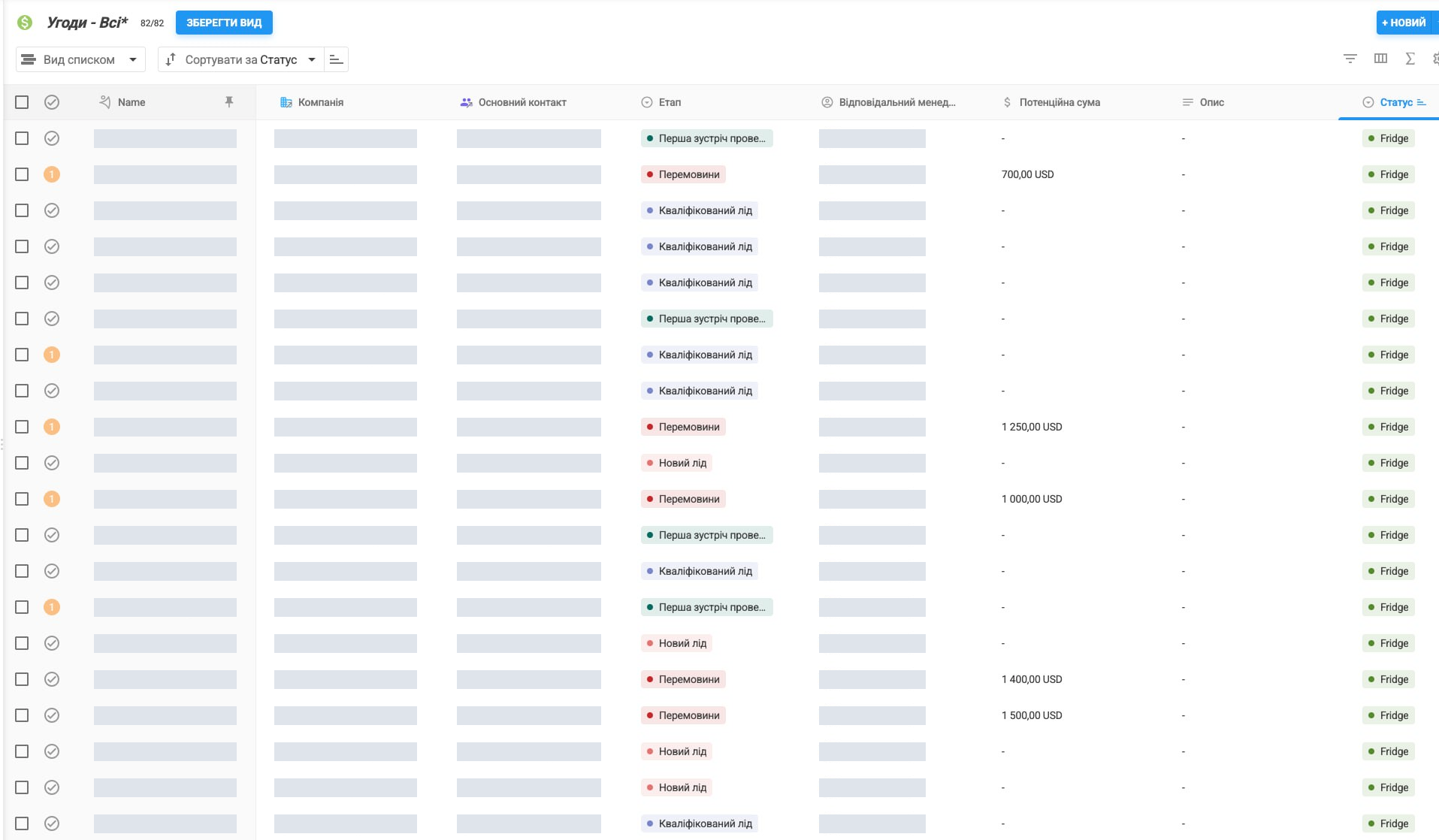Open the filter icon in the top-right toolbar
1439x840 pixels.
click(1350, 59)
